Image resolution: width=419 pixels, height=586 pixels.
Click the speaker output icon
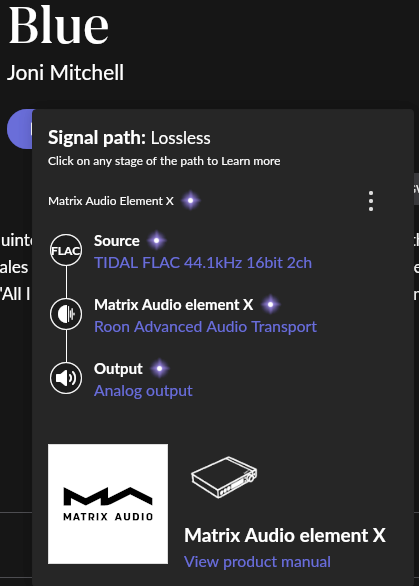(66, 378)
